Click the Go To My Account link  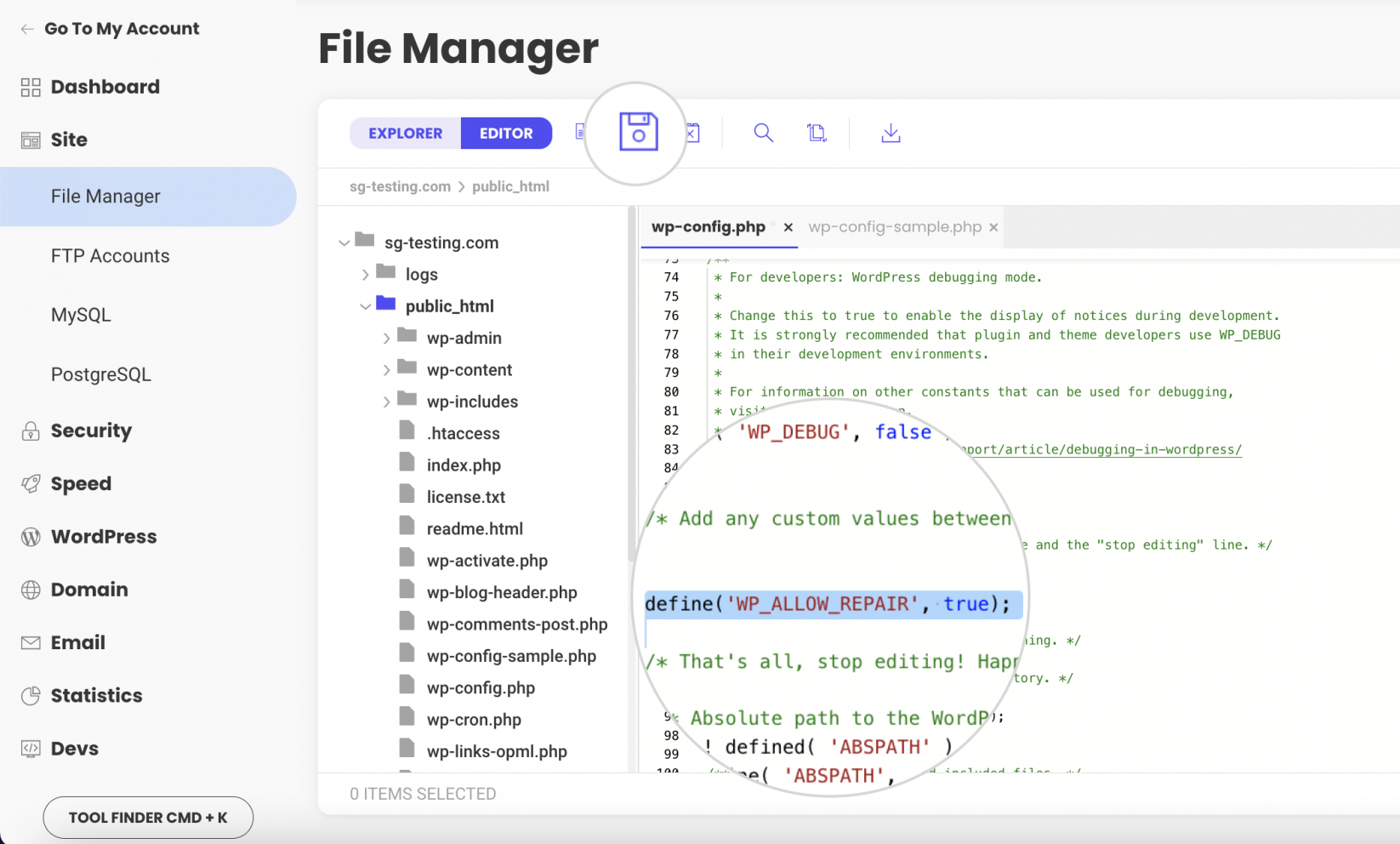click(x=122, y=29)
